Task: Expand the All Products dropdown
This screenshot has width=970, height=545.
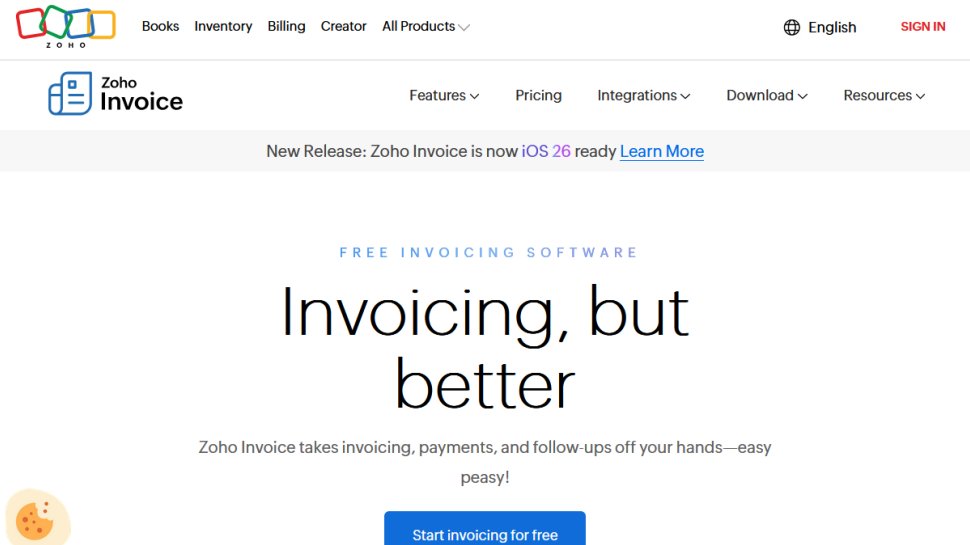Action: coord(426,27)
